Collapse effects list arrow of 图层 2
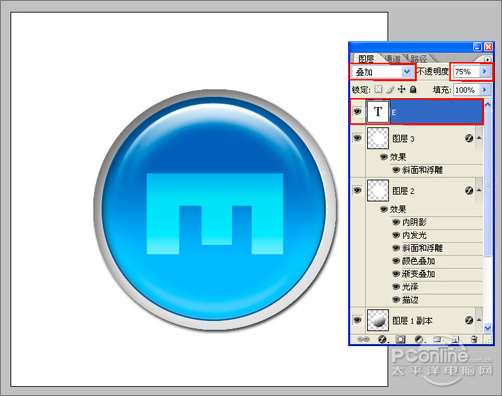The width and height of the screenshot is (502, 396). click(479, 191)
